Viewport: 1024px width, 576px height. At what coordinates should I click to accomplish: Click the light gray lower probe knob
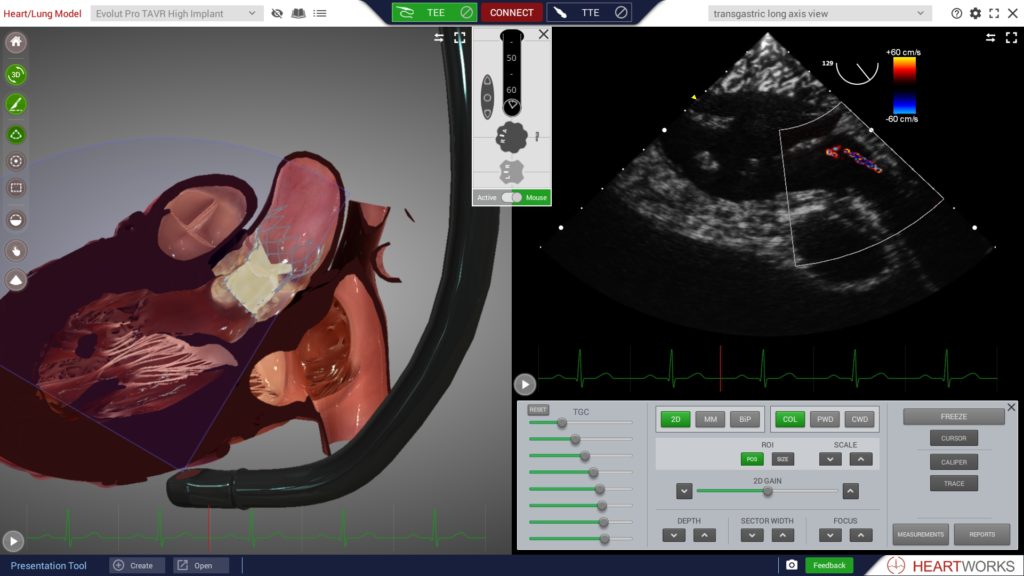512,172
